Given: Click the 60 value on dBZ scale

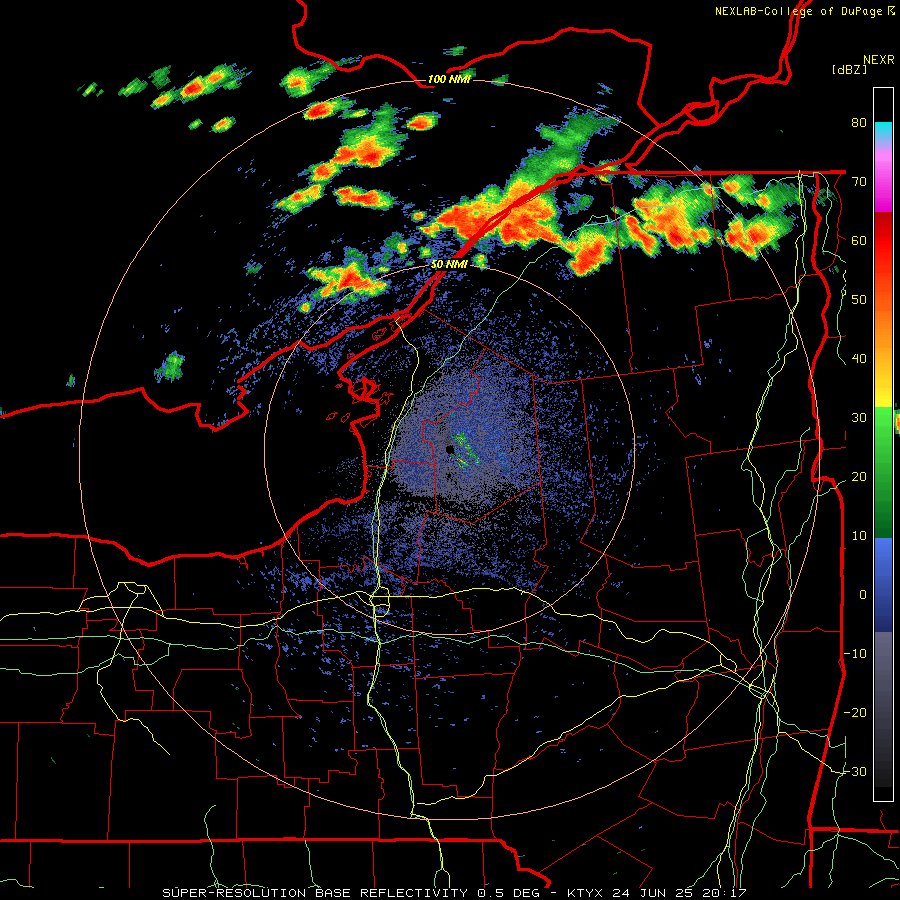Looking at the screenshot, I should 859,240.
